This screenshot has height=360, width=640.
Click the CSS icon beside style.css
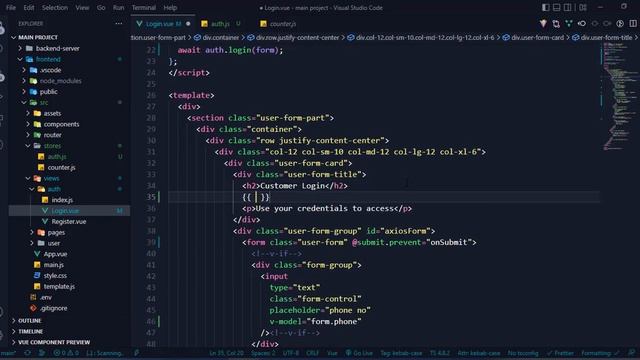tap(37, 276)
